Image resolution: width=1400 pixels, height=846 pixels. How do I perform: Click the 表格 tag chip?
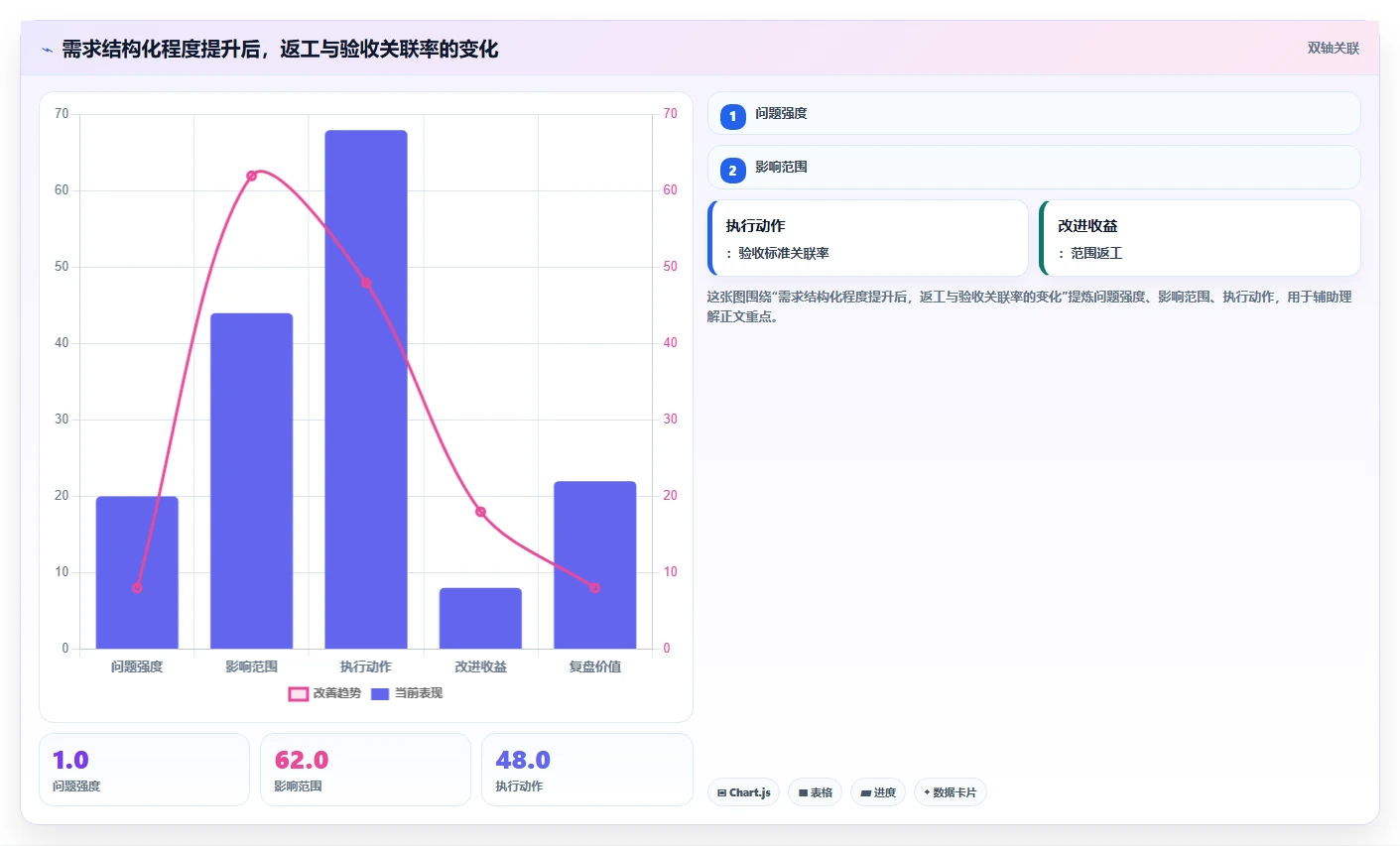[x=815, y=792]
